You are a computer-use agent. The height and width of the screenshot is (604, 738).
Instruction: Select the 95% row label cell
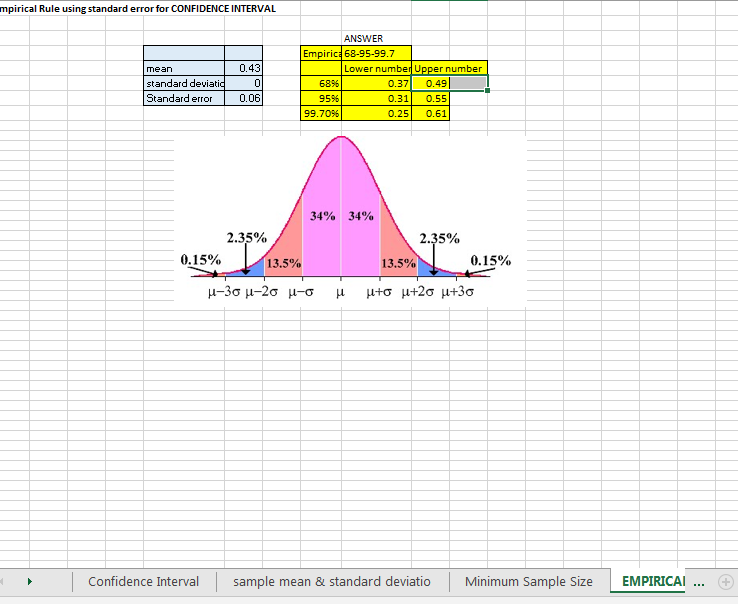321,98
